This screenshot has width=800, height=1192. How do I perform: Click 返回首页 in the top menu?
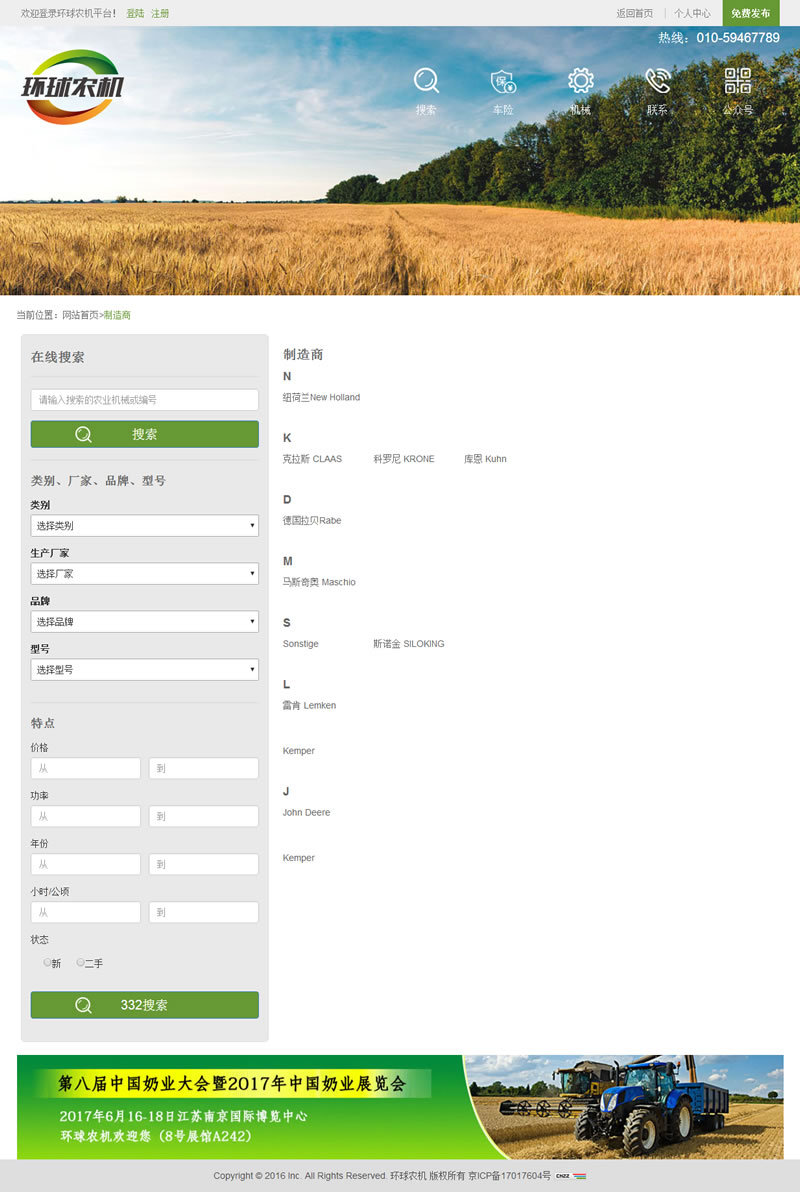click(x=634, y=14)
